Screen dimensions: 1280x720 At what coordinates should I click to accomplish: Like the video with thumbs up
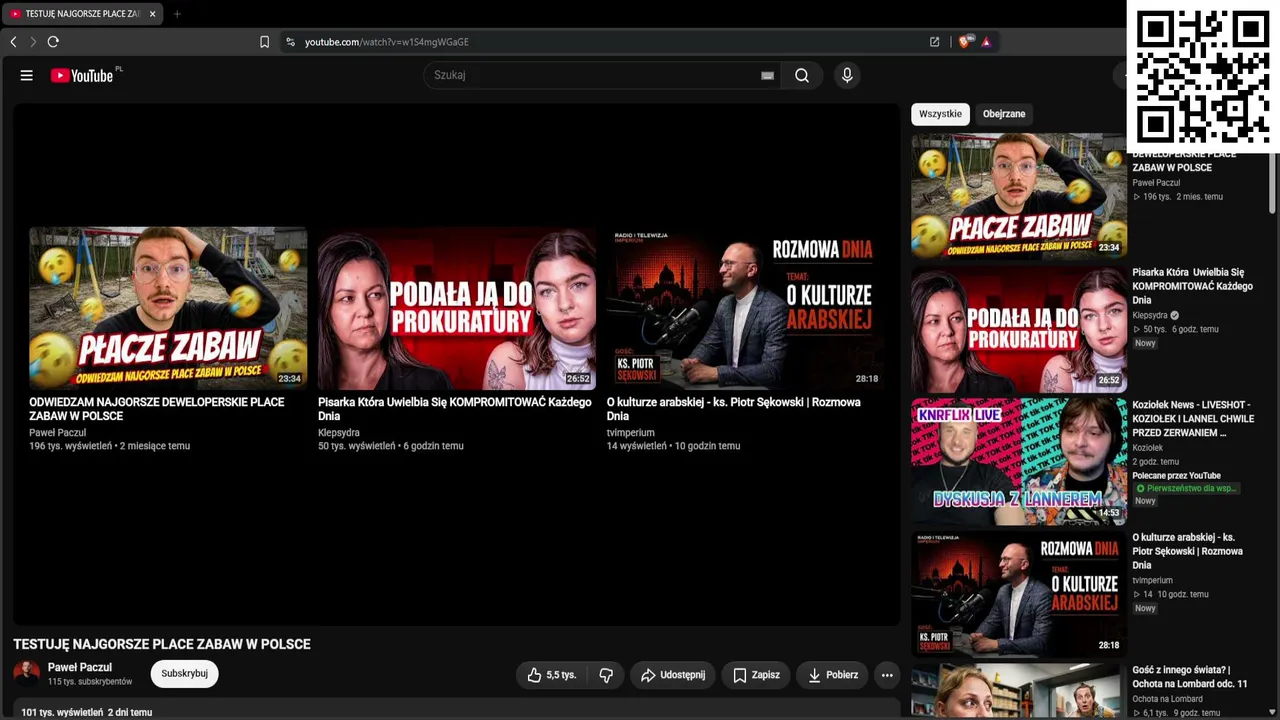[552, 675]
